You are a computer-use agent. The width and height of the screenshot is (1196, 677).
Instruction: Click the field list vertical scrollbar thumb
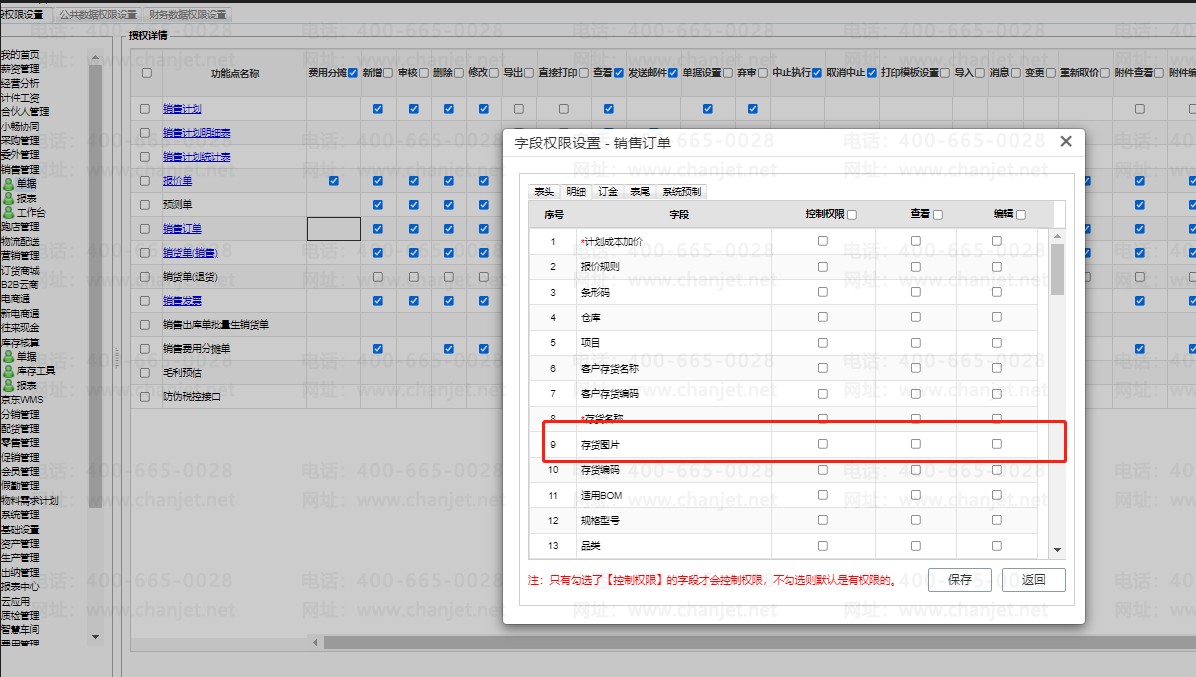point(1057,269)
